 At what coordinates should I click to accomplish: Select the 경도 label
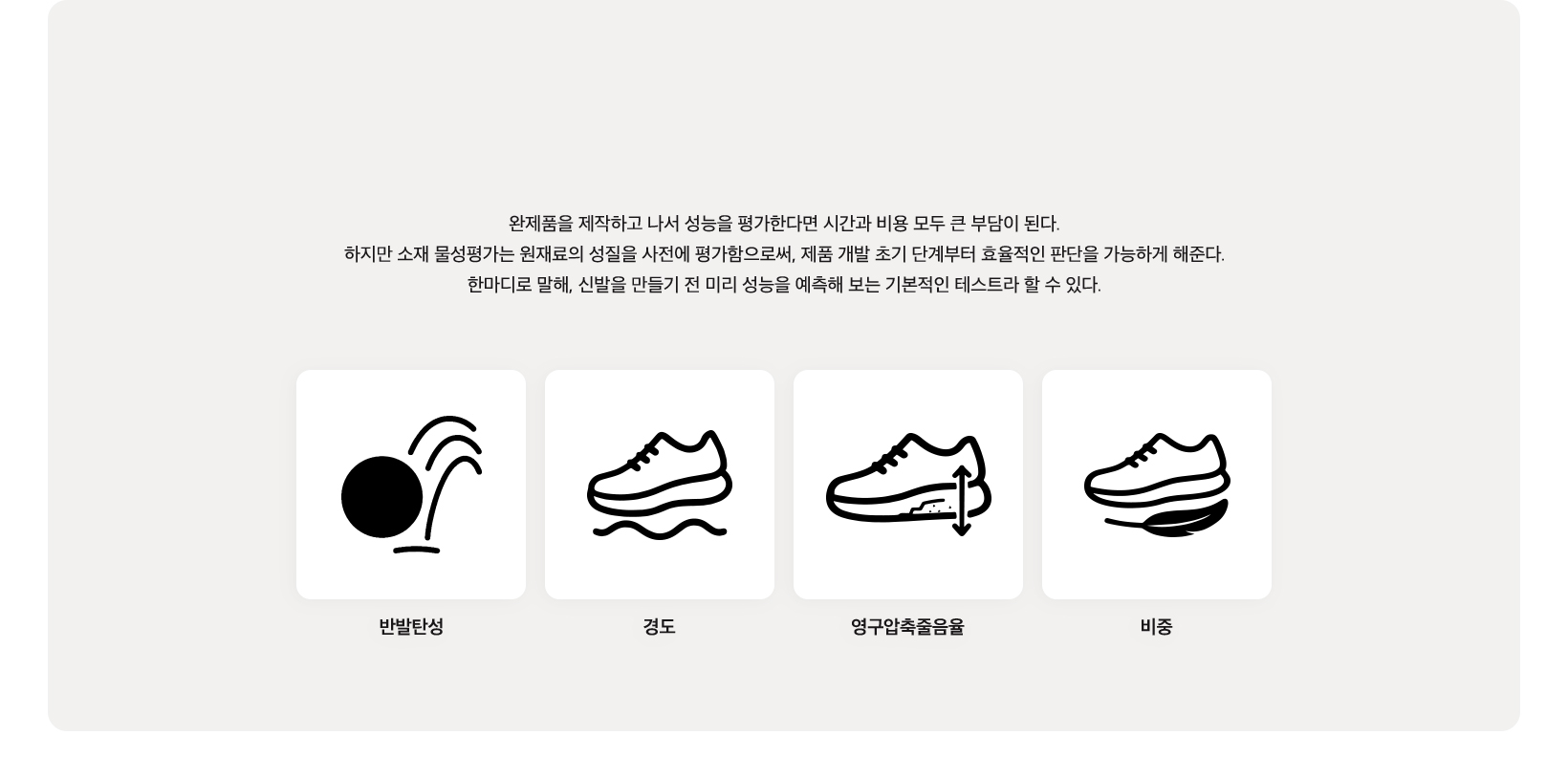660,627
